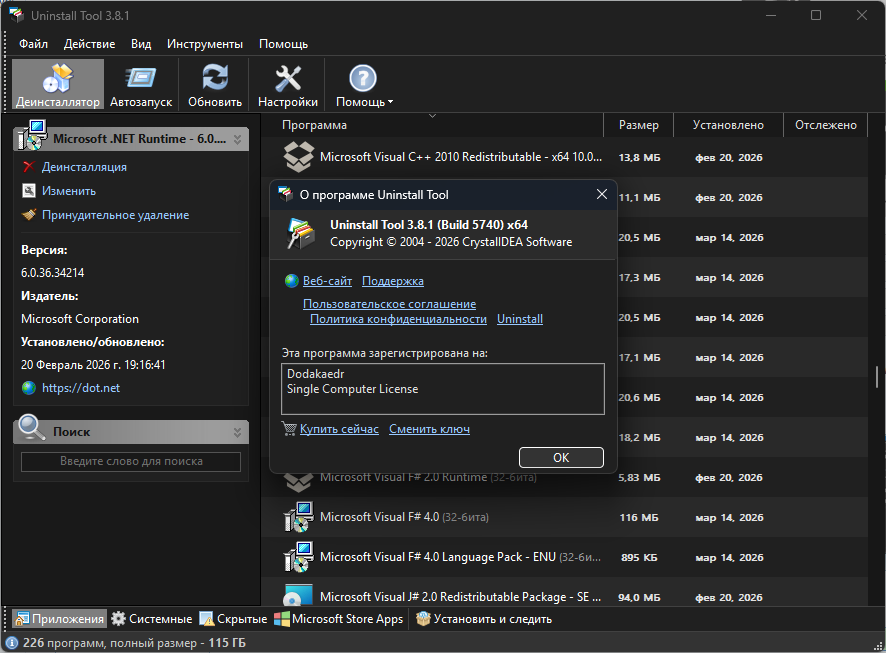The image size is (886, 653).
Task: Open the Помощь toolbar dropdown
Action: pos(363,85)
